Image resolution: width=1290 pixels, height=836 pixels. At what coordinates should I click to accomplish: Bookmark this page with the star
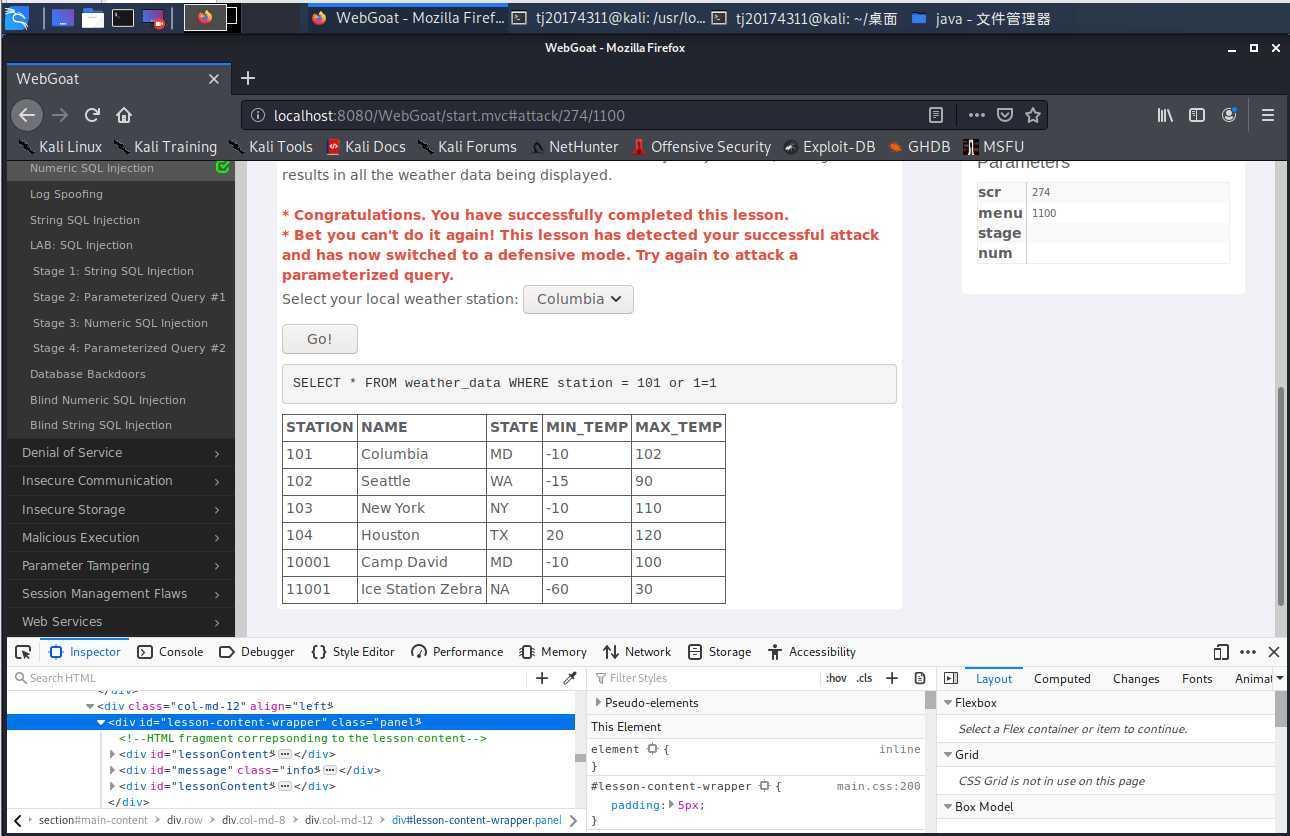(x=1033, y=115)
